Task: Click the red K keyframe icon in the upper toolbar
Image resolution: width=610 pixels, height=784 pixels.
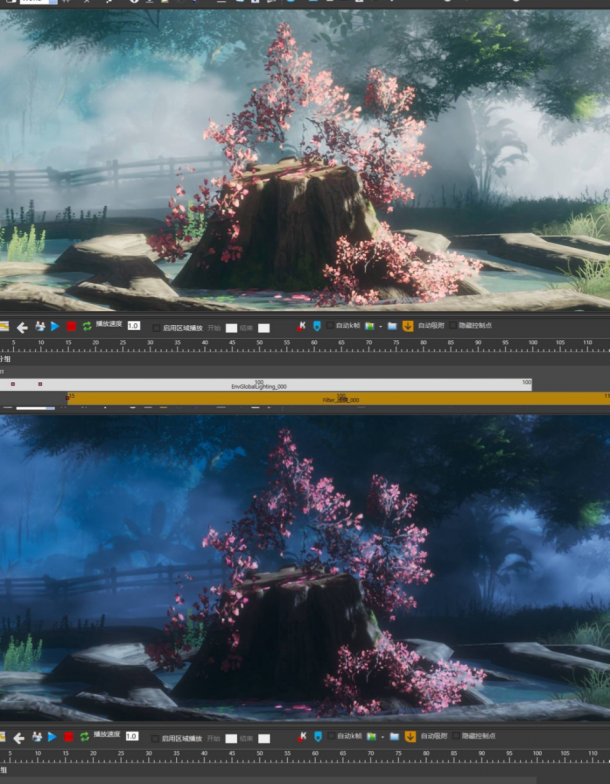Action: tap(302, 326)
